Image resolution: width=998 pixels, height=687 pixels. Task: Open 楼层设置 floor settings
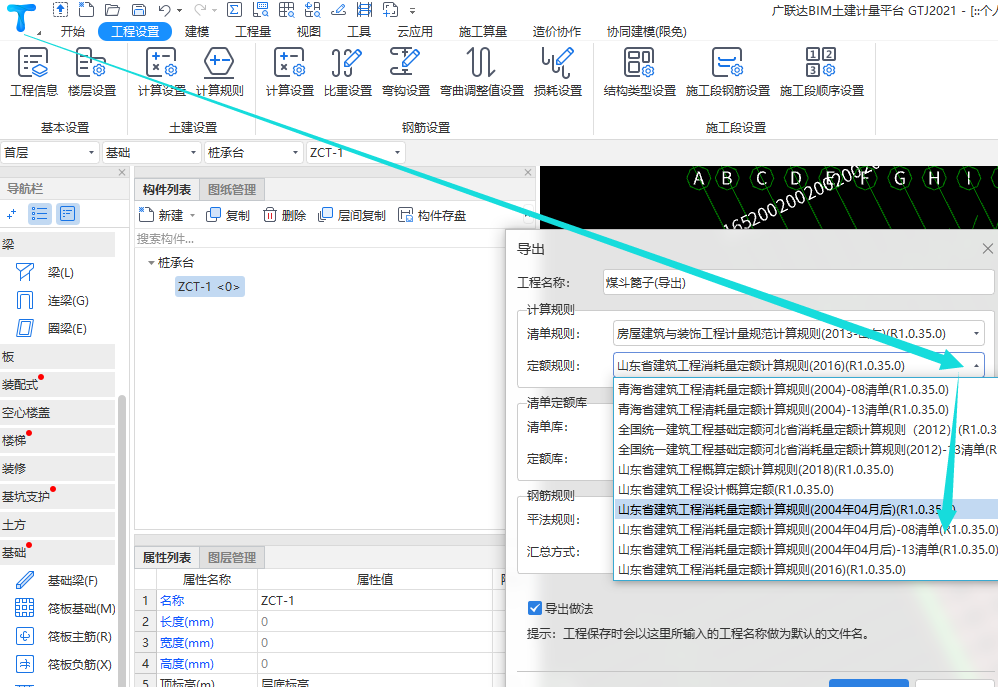coord(92,73)
